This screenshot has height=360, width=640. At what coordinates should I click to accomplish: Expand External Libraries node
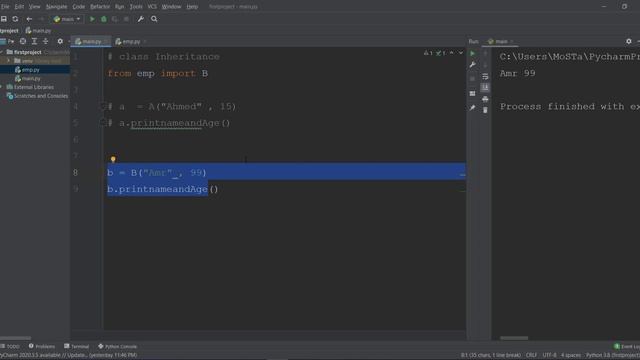pyautogui.click(x=2, y=87)
